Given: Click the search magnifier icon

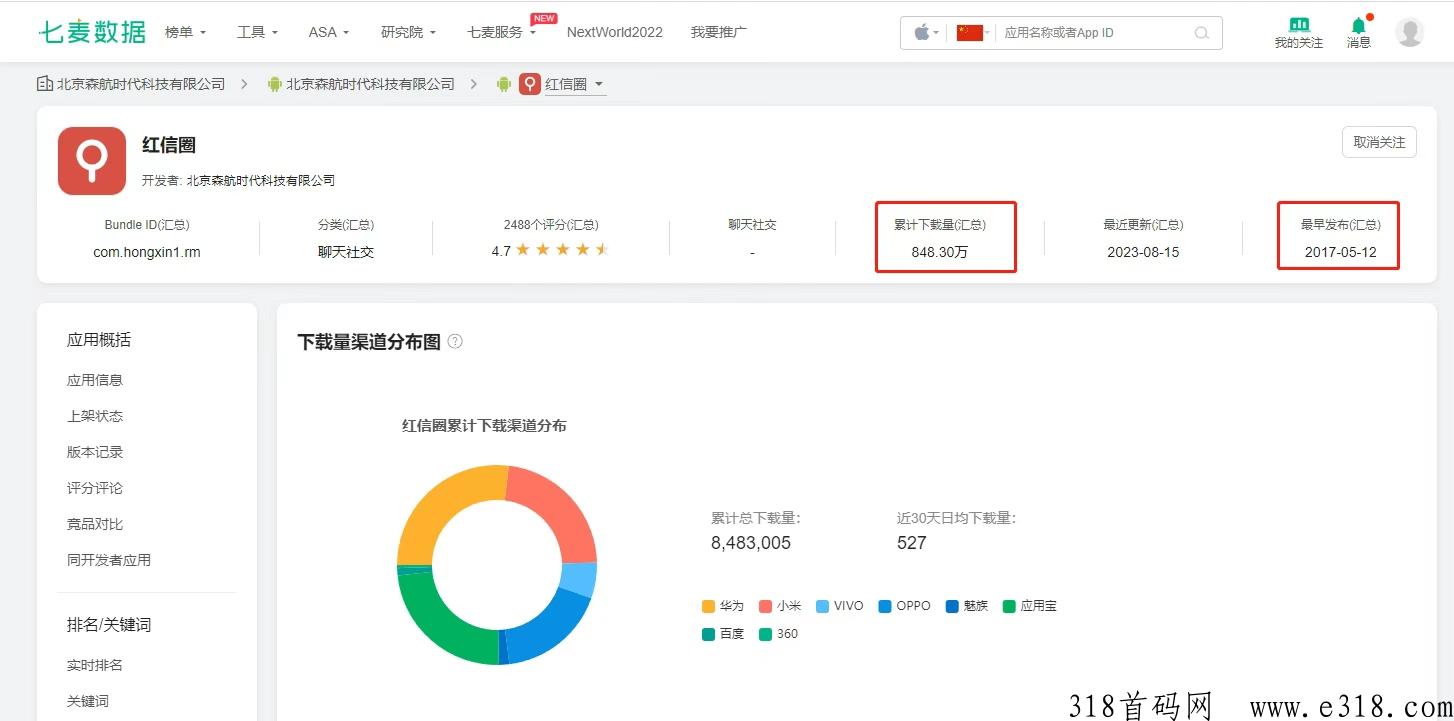Looking at the screenshot, I should tap(1201, 33).
